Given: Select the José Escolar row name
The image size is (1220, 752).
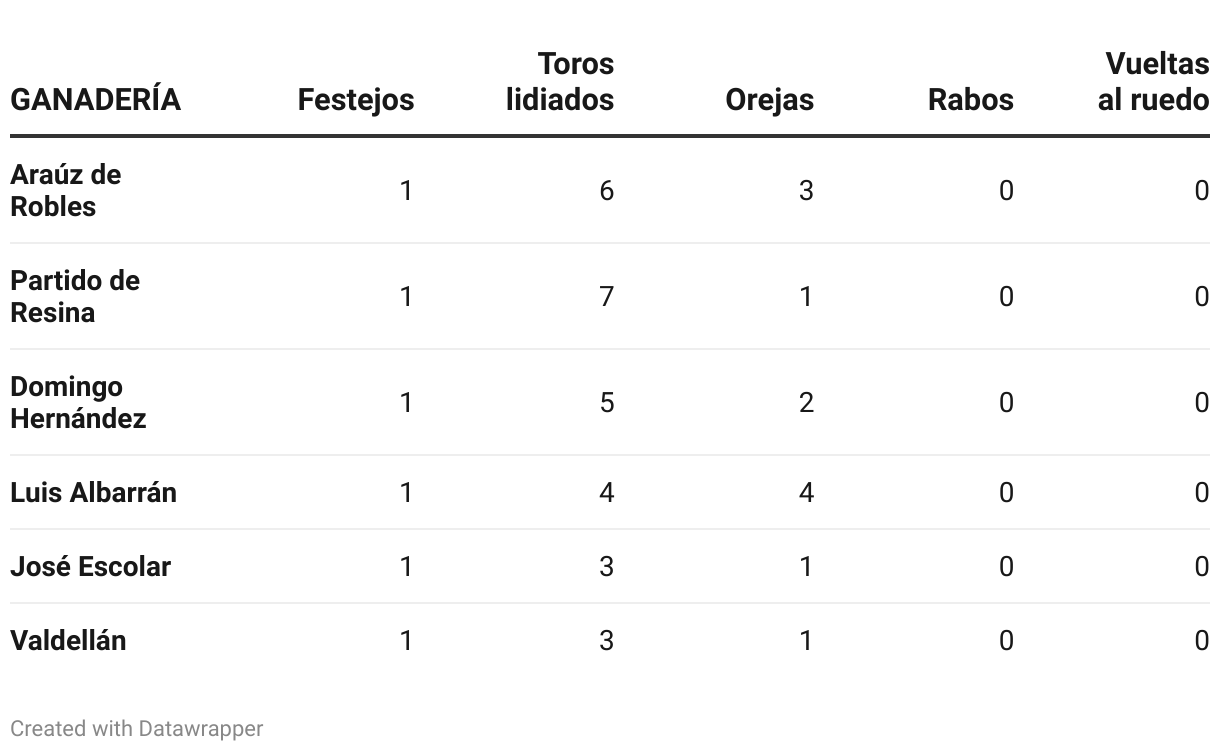Looking at the screenshot, I should point(90,567).
